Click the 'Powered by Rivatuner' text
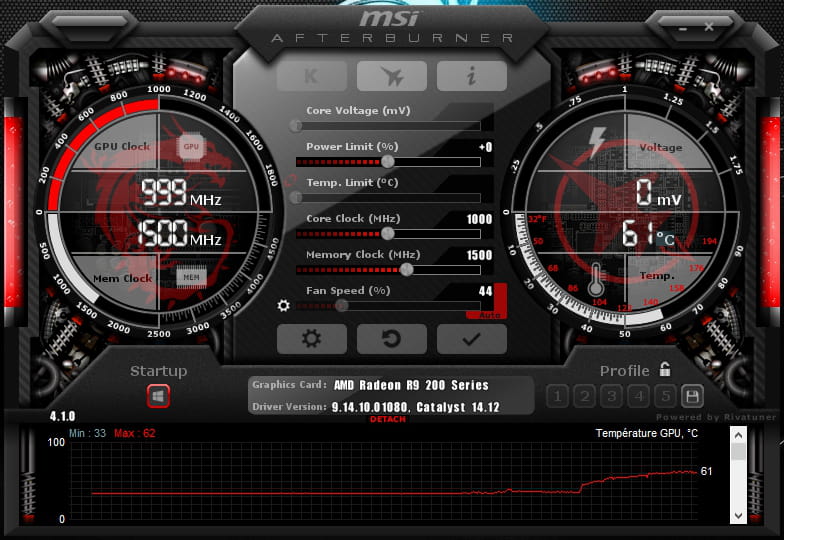This screenshot has width=816, height=540. tap(716, 417)
